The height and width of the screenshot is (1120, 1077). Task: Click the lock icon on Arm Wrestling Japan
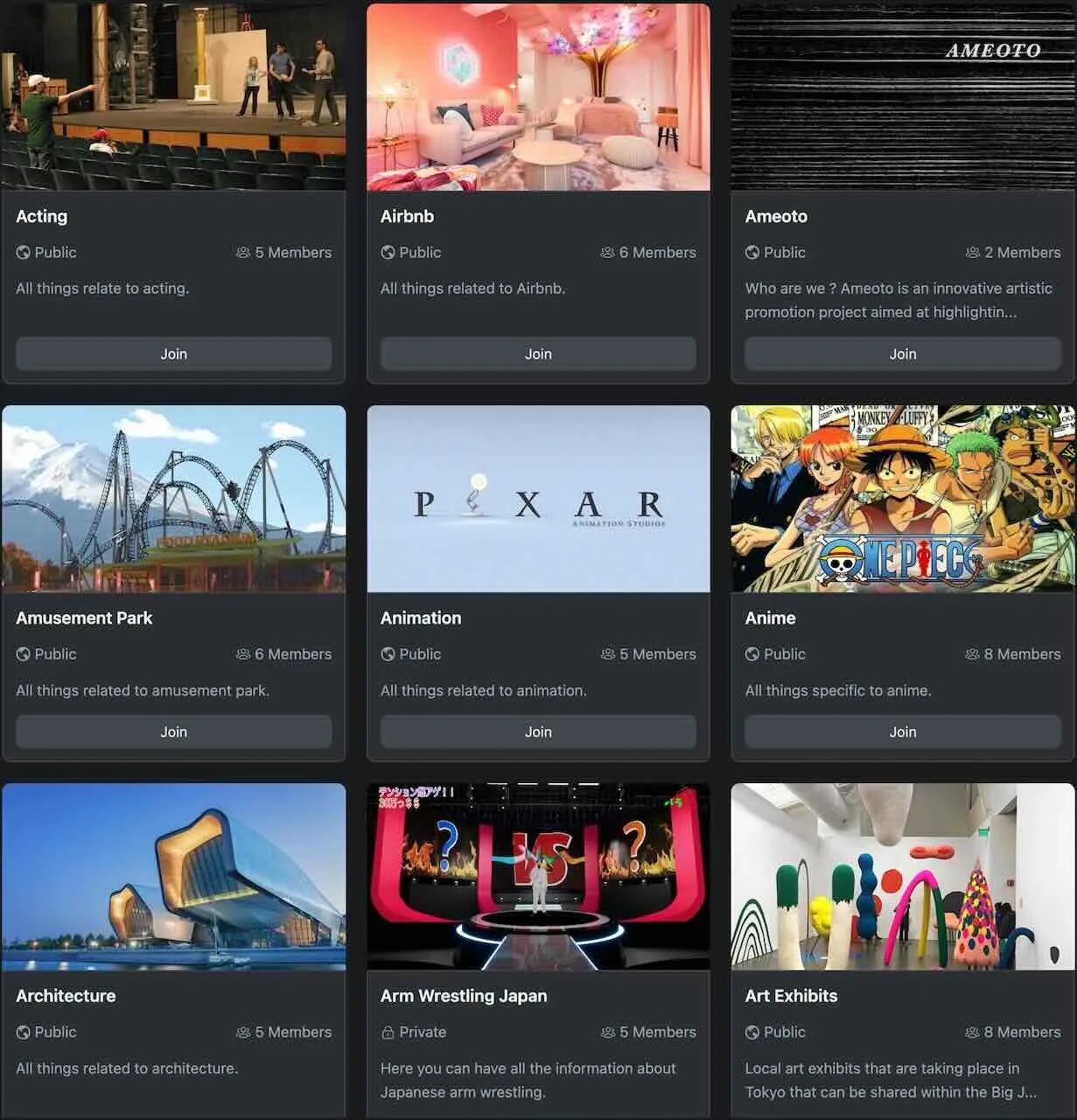tap(388, 1032)
